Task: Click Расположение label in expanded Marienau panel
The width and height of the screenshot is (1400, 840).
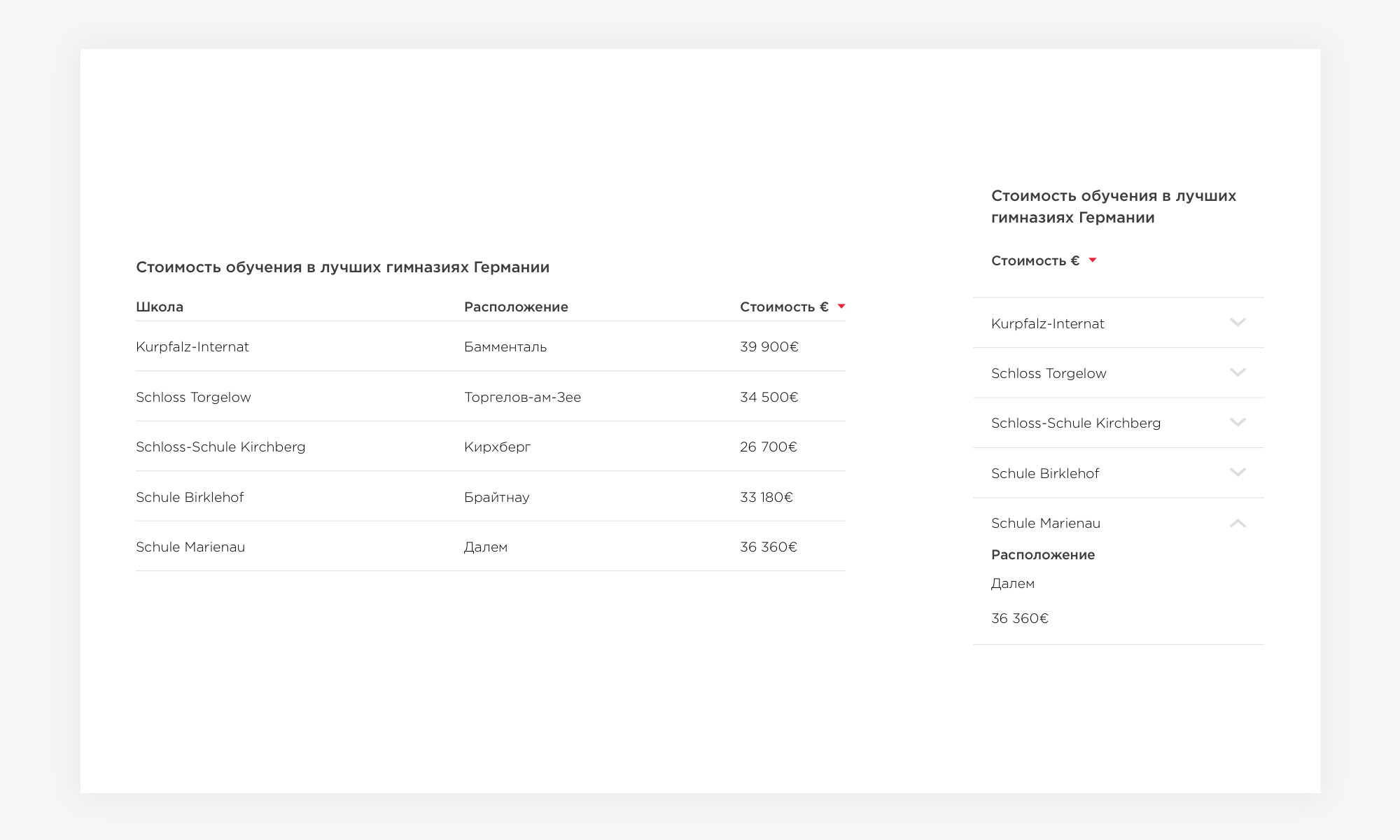Action: (1043, 554)
